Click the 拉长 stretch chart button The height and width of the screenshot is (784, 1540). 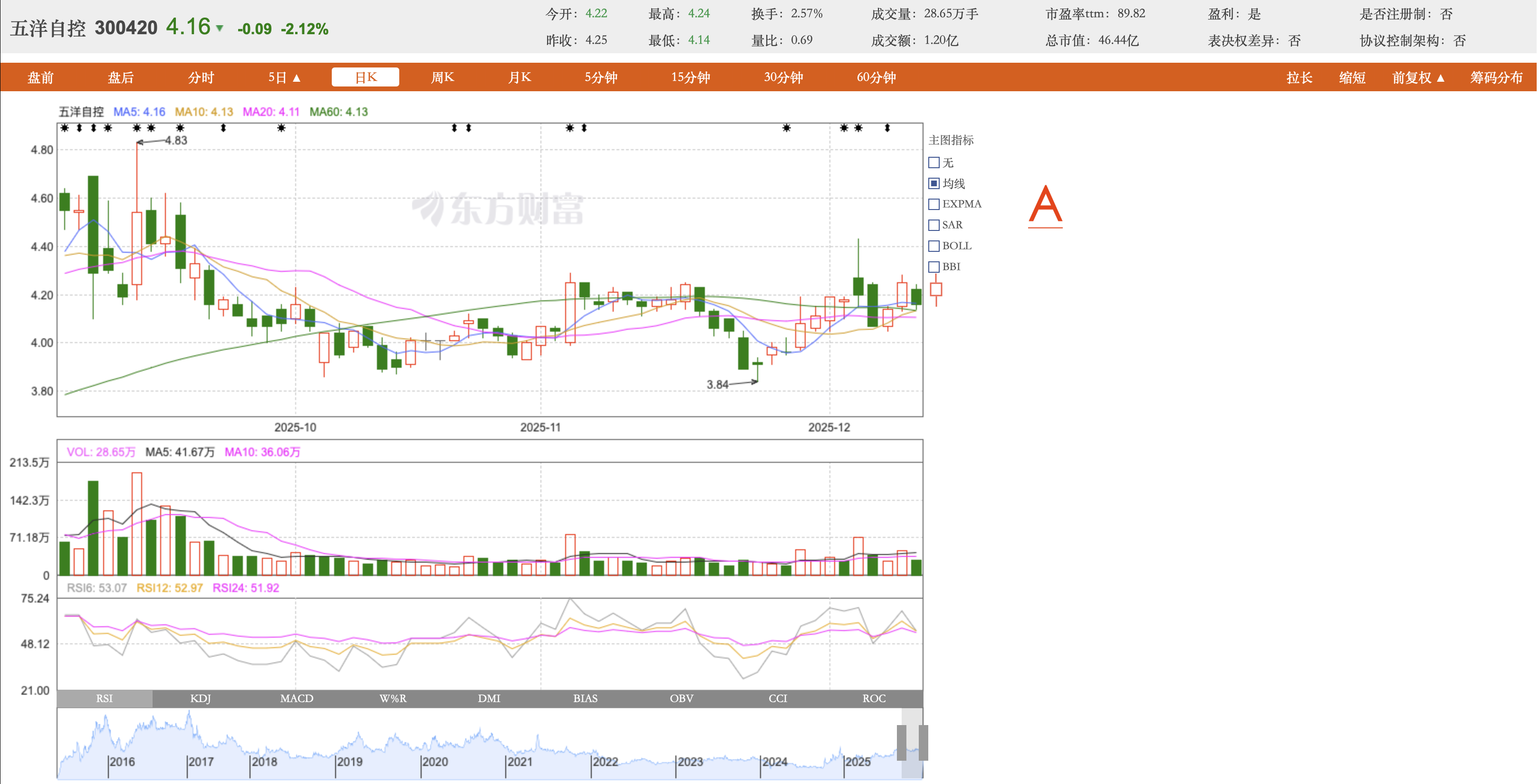[x=1299, y=77]
